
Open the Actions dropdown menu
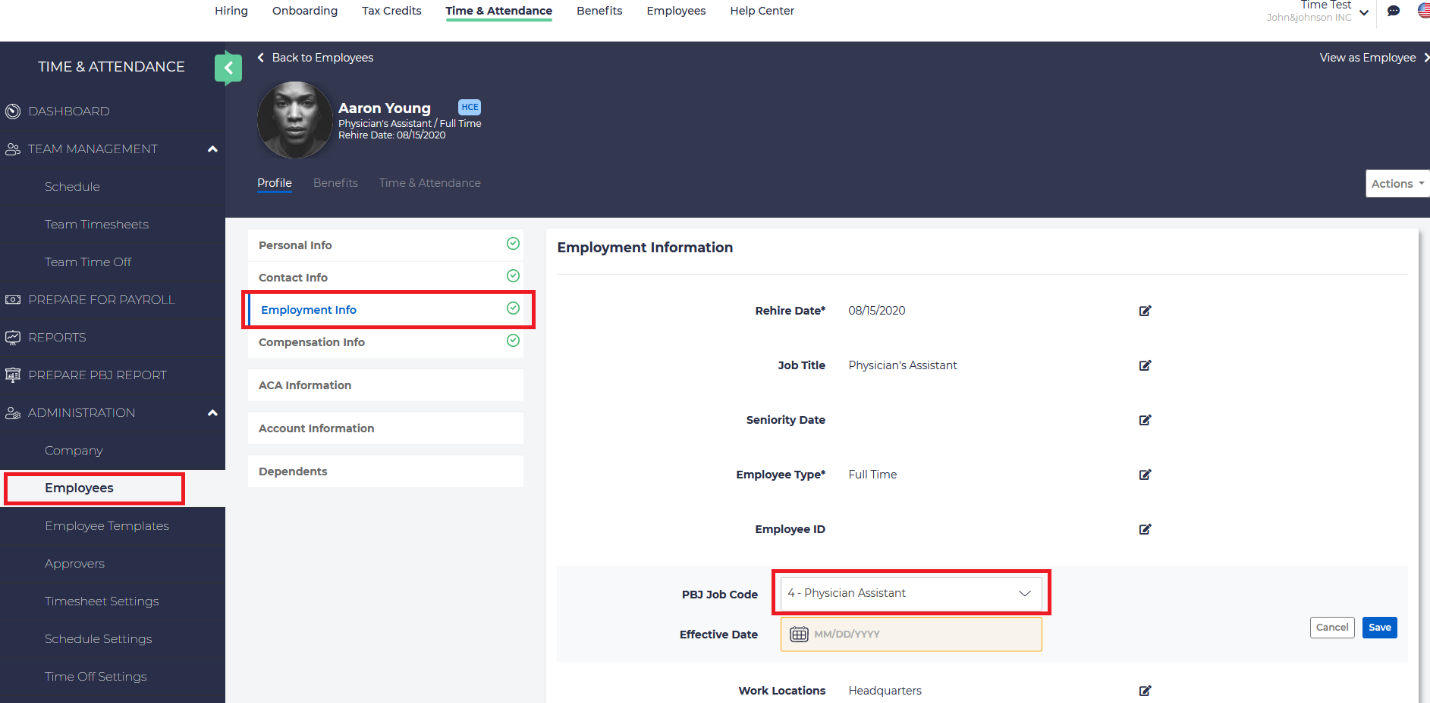point(1397,184)
